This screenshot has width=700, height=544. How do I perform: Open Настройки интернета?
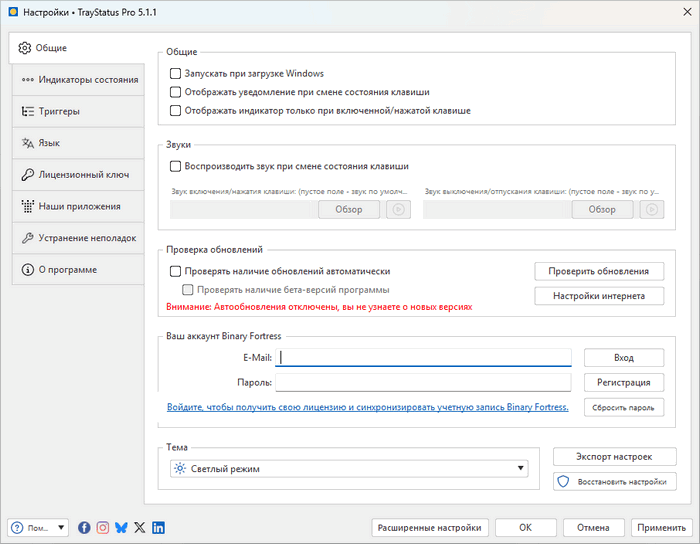point(599,296)
